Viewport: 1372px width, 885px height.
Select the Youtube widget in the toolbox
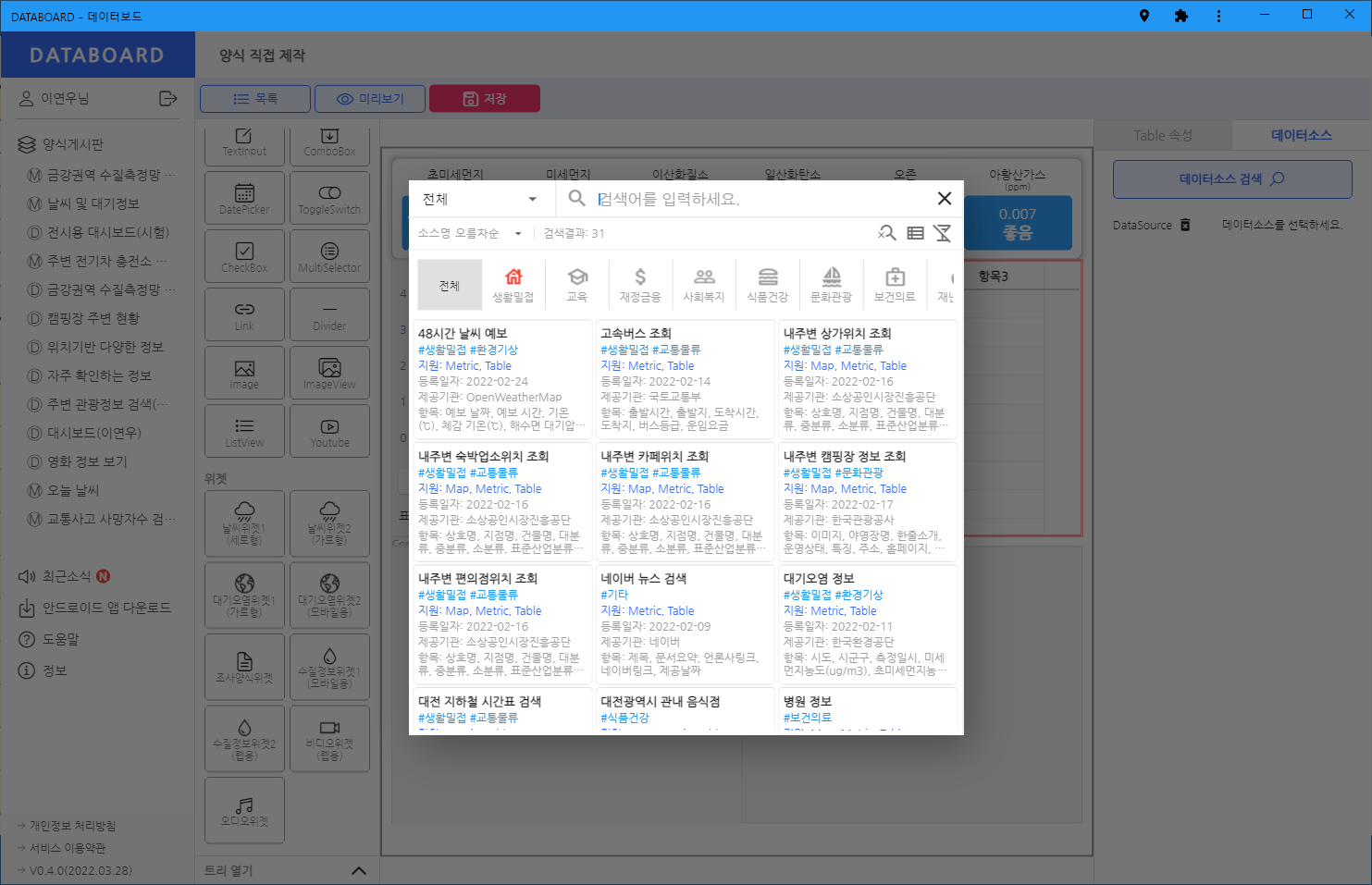pyautogui.click(x=329, y=431)
